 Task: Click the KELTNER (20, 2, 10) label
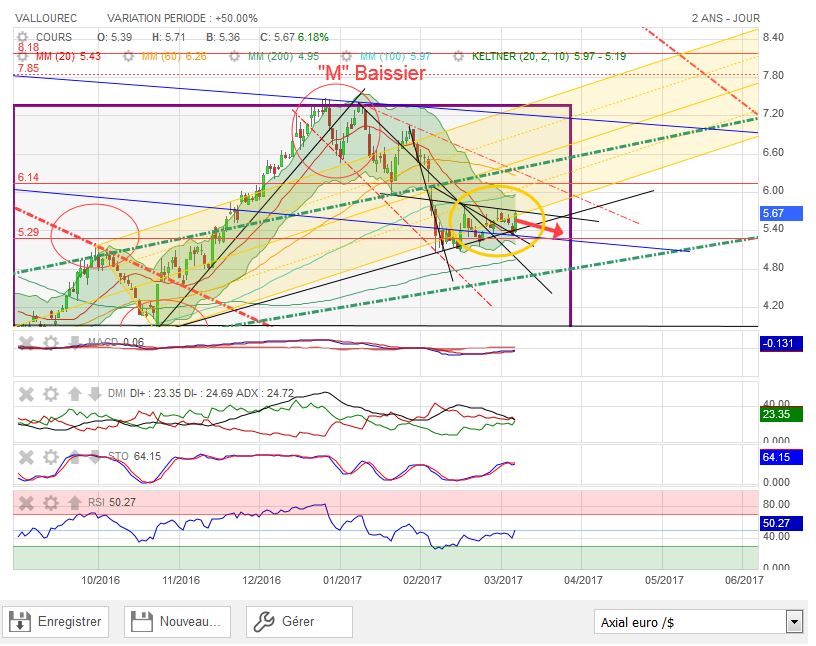click(x=549, y=56)
